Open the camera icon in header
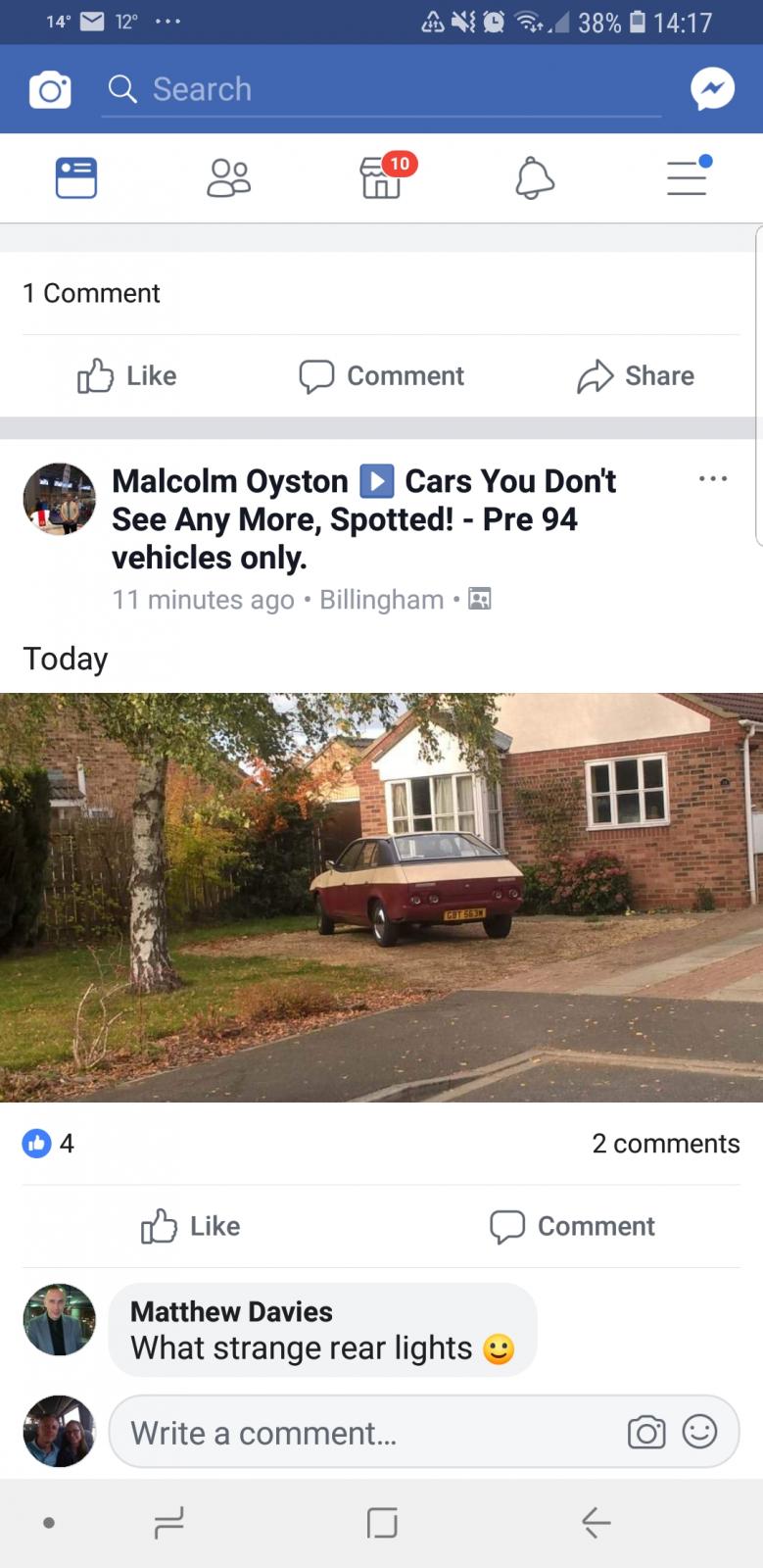 [50, 90]
